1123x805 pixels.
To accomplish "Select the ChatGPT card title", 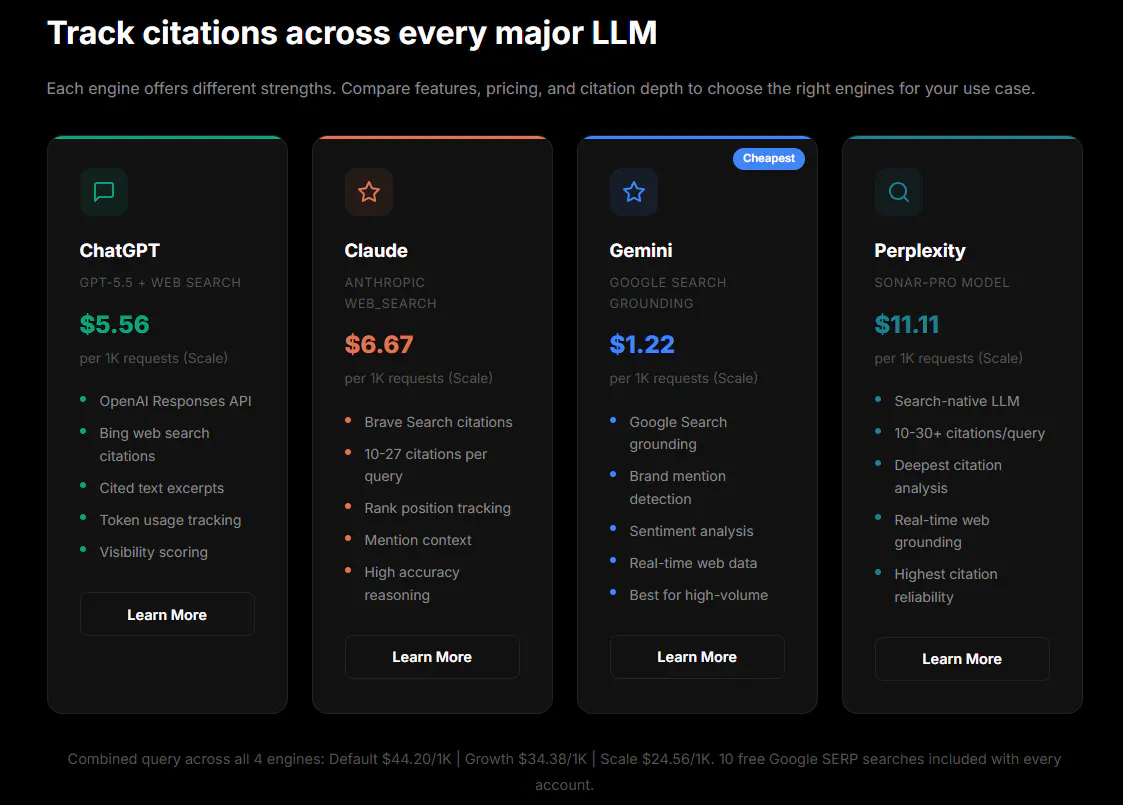I will tap(120, 251).
